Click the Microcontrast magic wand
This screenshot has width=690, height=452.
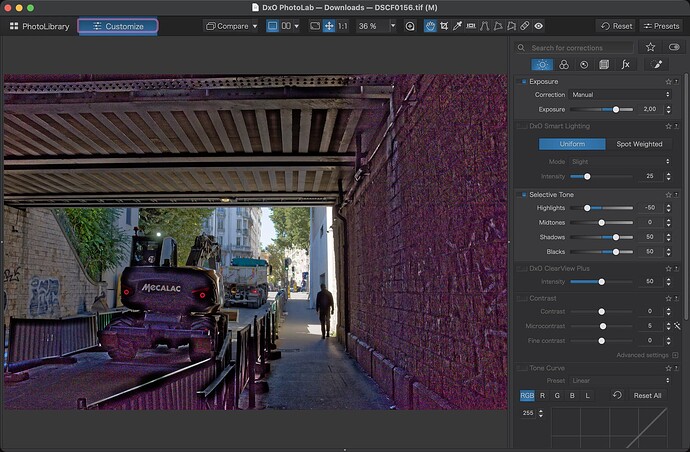pyautogui.click(x=677, y=325)
